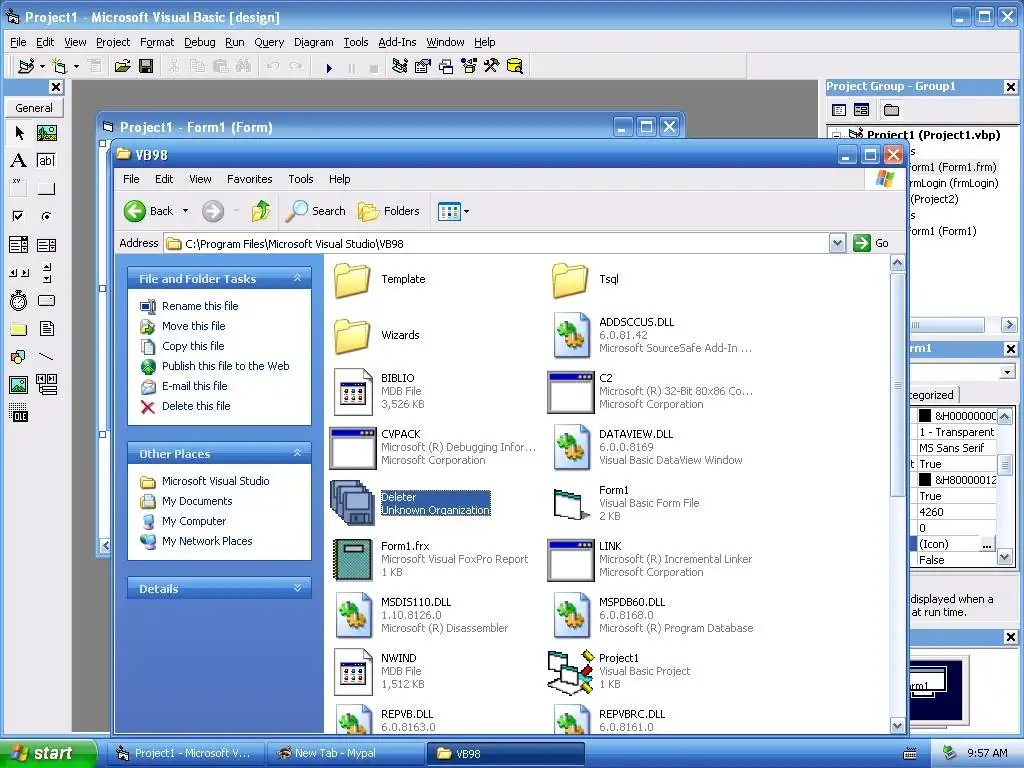Open Add Project dropdown arrow in VB toolbar
The image size is (1024, 768).
point(42,66)
